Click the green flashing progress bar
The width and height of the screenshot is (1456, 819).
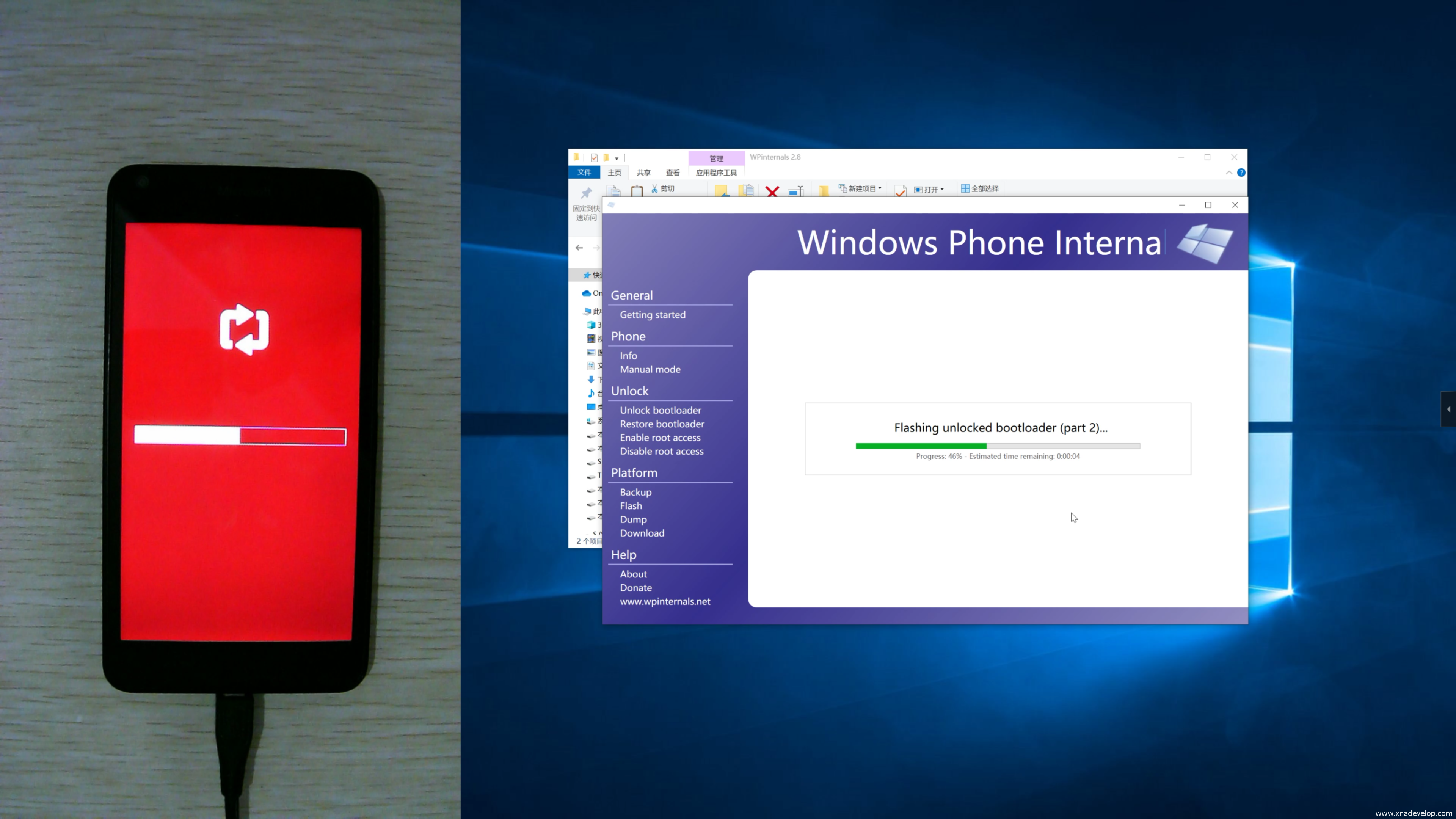(x=997, y=446)
